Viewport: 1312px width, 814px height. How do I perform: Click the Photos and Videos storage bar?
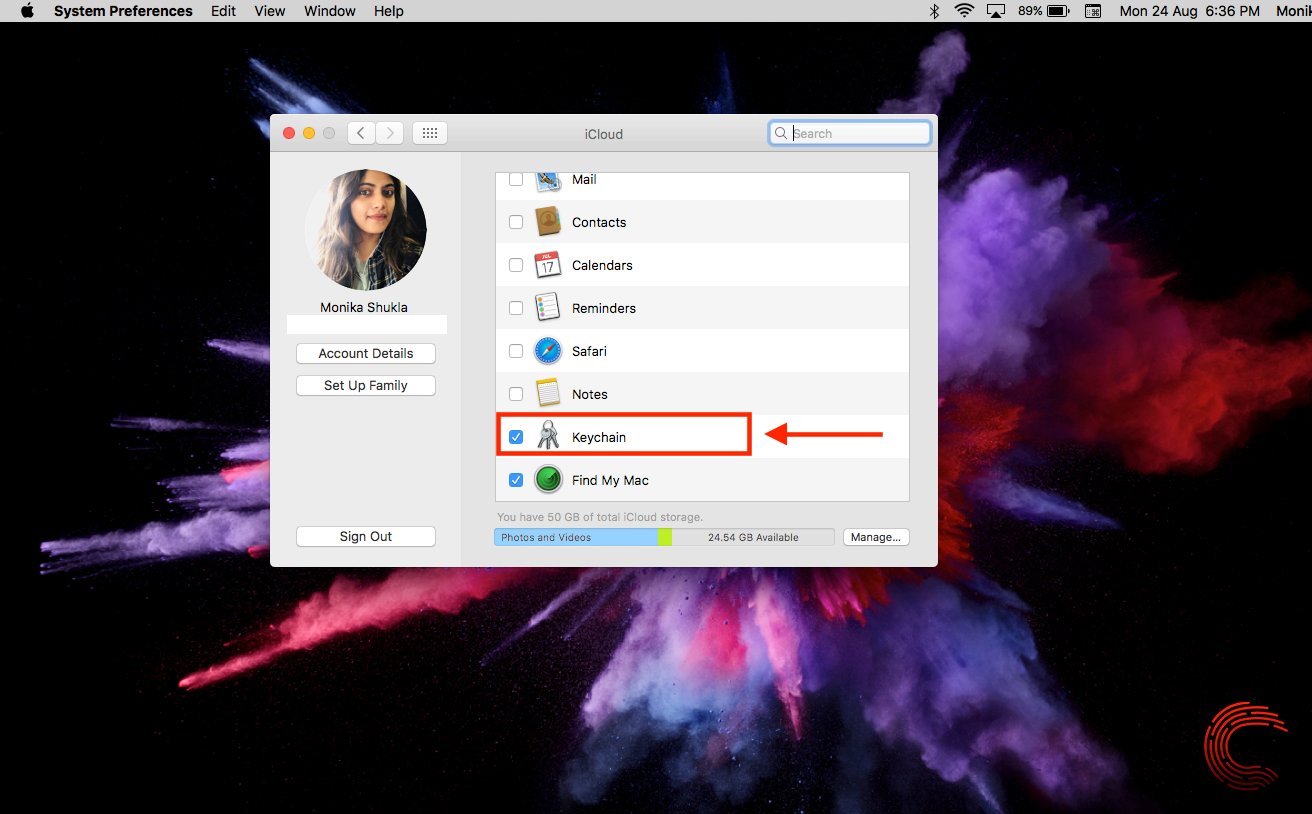pos(576,537)
